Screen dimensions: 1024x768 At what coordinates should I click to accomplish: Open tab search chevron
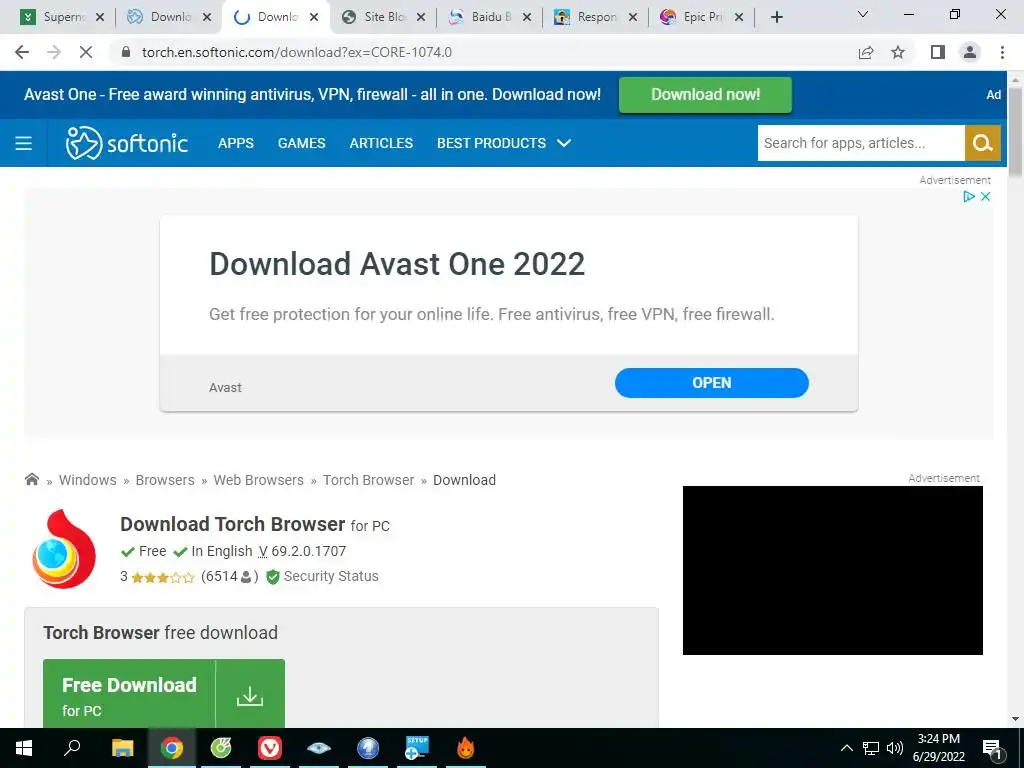point(863,14)
